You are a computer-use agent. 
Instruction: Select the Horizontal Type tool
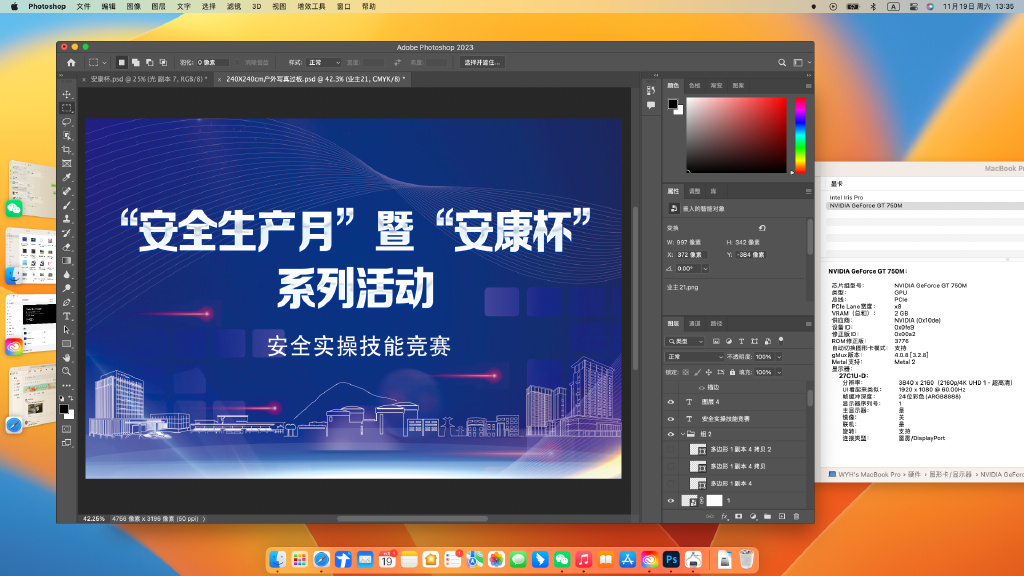tap(66, 316)
